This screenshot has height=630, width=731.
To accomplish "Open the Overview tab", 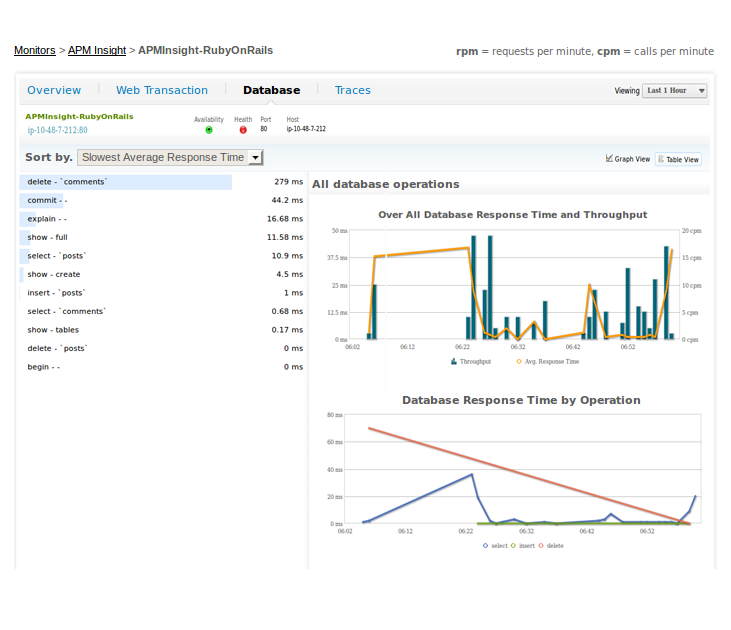I will point(54,90).
